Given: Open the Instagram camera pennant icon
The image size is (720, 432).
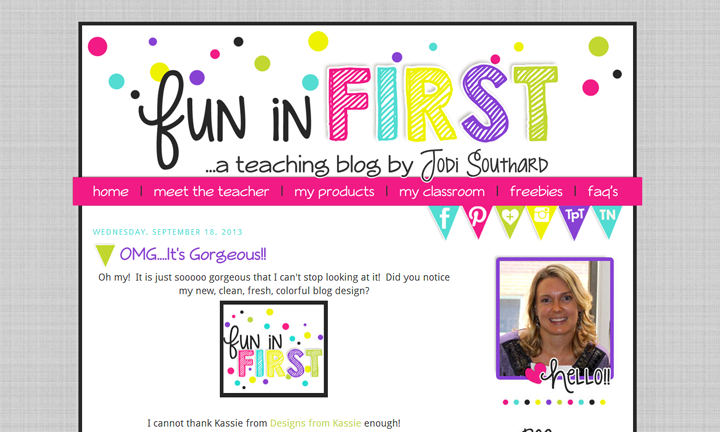Looking at the screenshot, I should tap(541, 220).
